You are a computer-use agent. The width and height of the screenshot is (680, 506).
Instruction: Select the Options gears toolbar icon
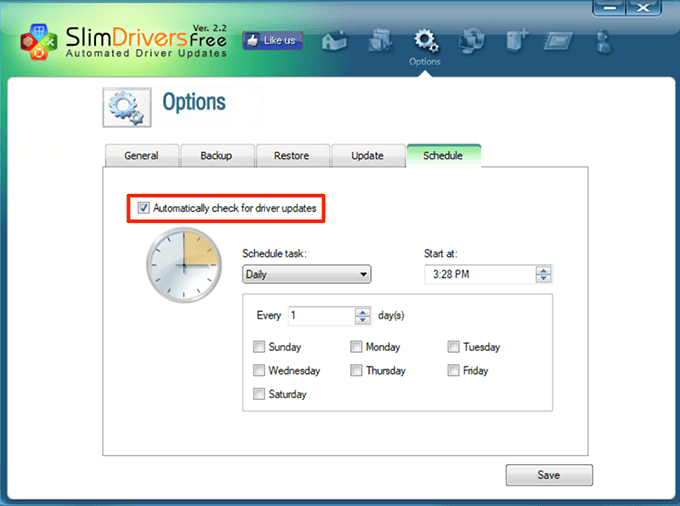425,41
